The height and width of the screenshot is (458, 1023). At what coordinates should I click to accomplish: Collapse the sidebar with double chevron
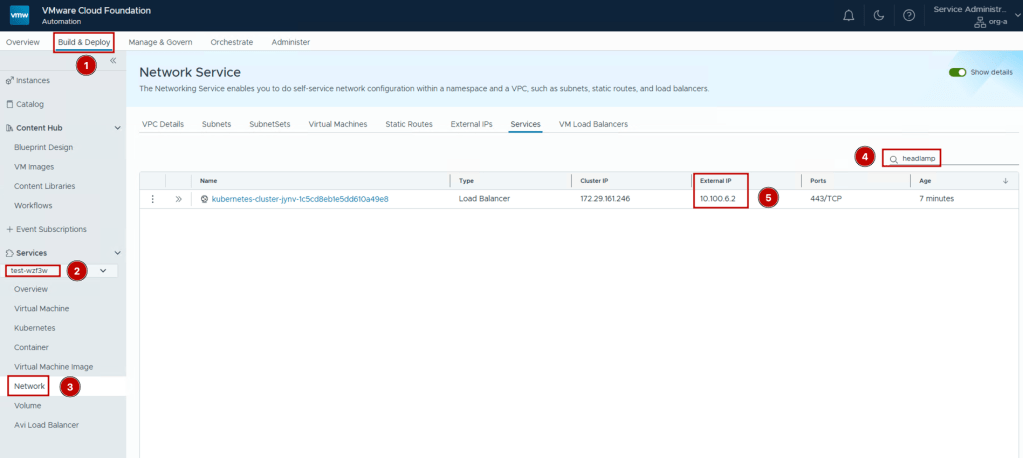tap(113, 60)
